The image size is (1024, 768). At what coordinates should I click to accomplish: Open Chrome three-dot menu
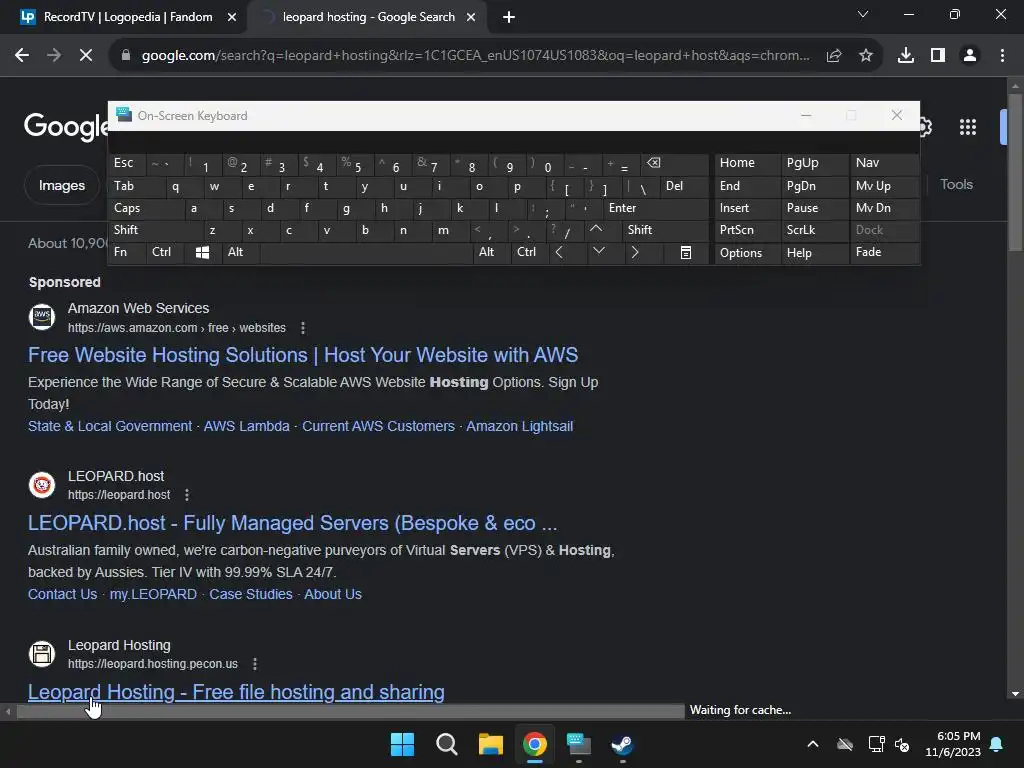[x=1002, y=56]
